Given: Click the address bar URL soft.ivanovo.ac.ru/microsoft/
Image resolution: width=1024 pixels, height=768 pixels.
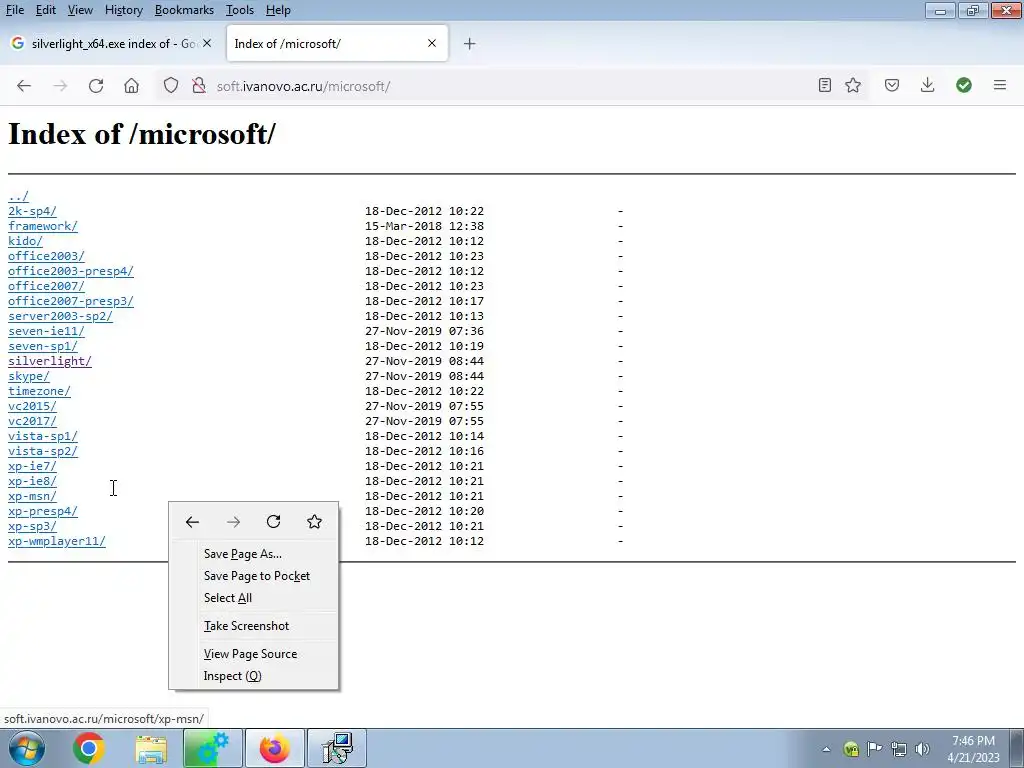Looking at the screenshot, I should point(303,86).
